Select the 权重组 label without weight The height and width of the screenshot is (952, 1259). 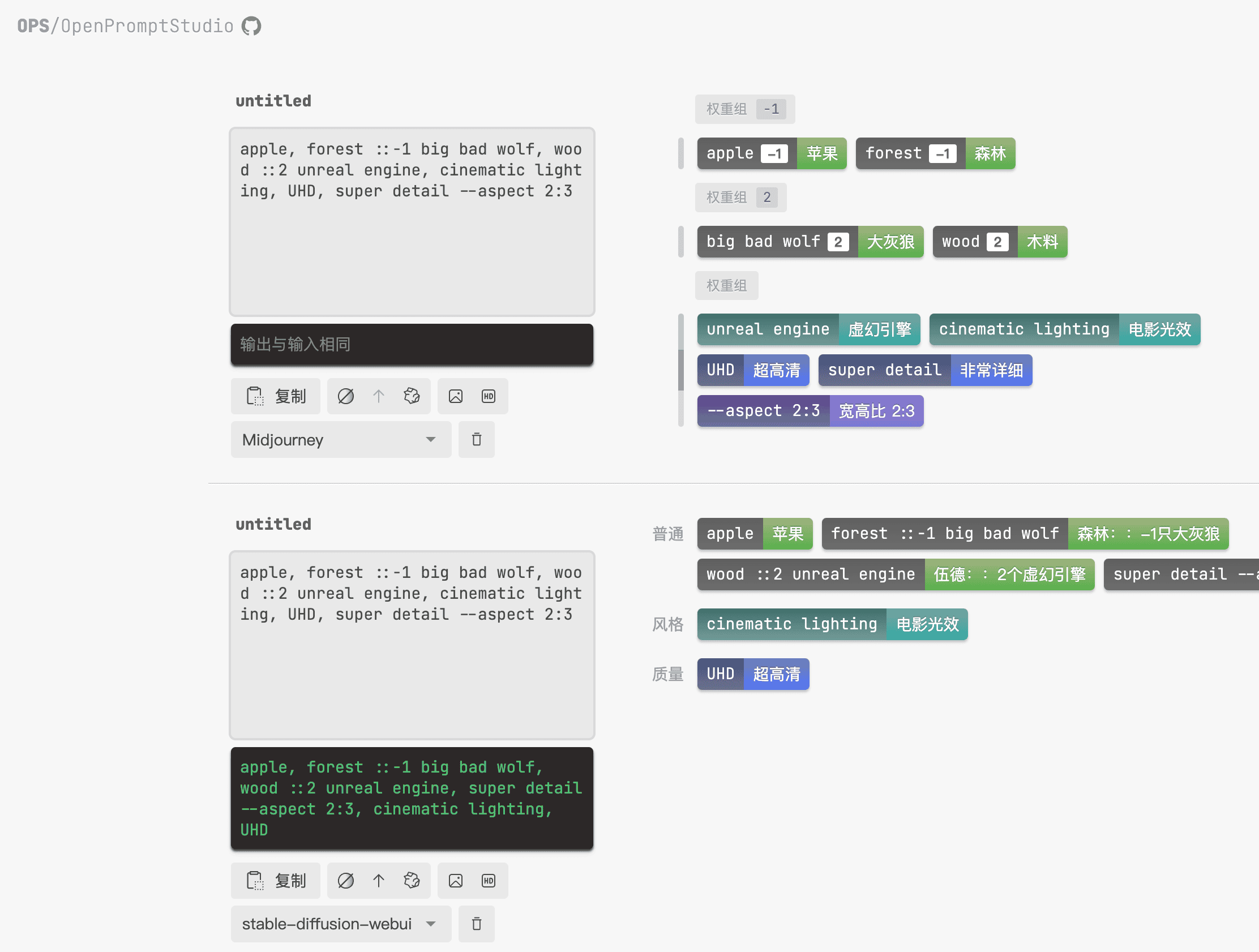[x=727, y=286]
